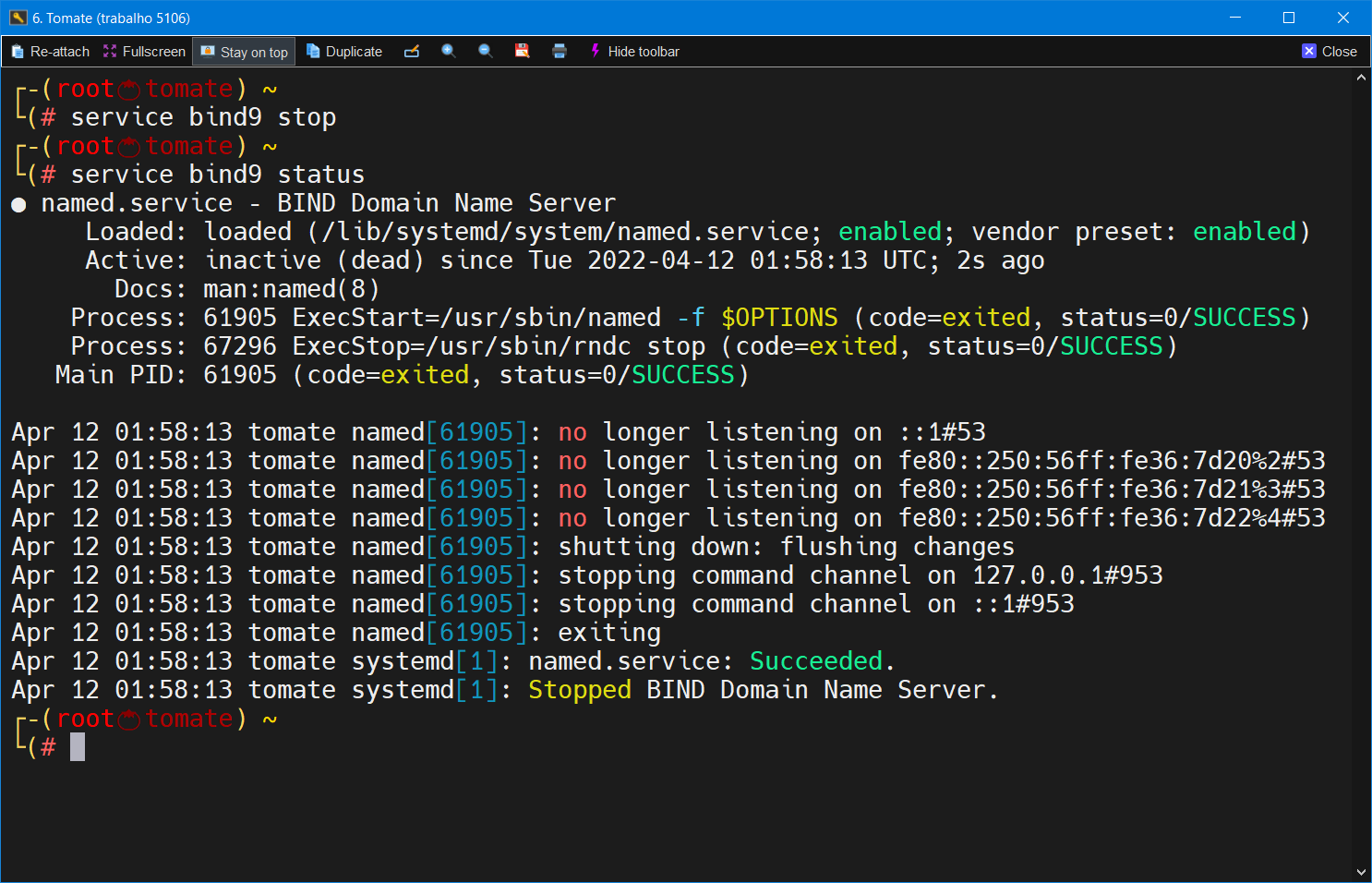
Task: Enter Fullscreen mode from the toolbar
Action: [x=144, y=52]
